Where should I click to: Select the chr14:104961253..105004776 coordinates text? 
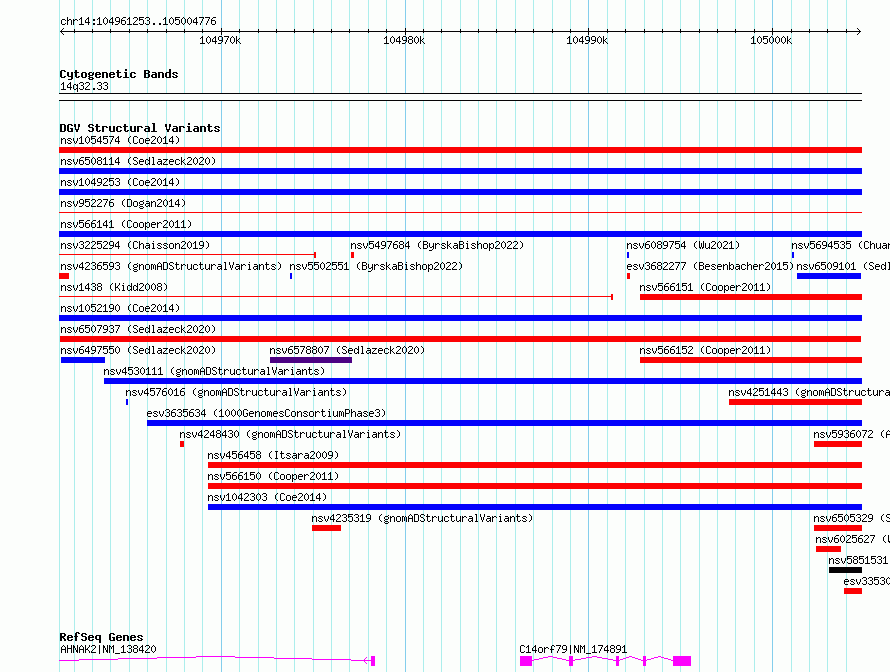138,22
